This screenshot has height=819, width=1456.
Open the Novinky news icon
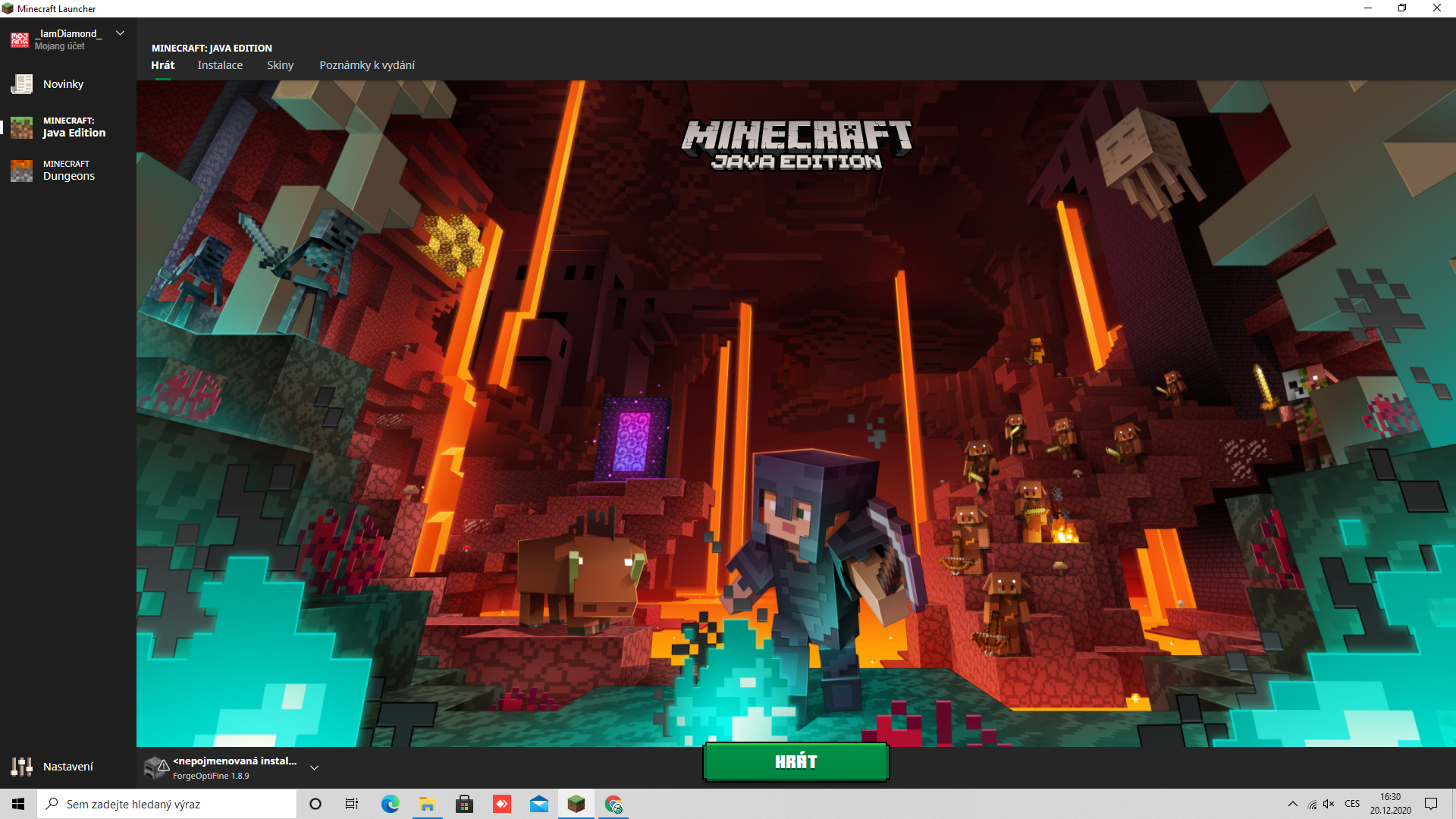tap(21, 84)
